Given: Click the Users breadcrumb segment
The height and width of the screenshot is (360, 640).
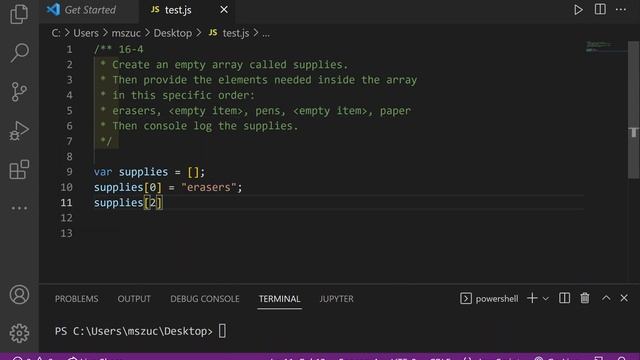Looking at the screenshot, I should (86, 33).
